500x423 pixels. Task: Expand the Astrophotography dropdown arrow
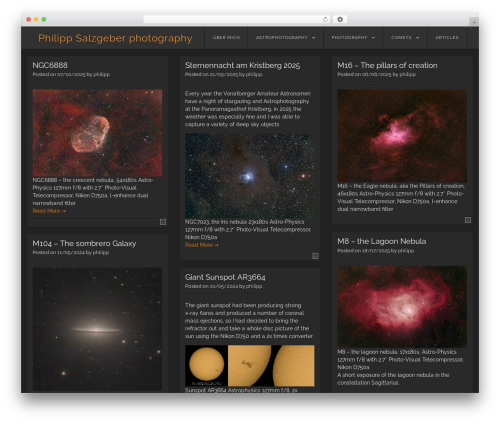[314, 38]
